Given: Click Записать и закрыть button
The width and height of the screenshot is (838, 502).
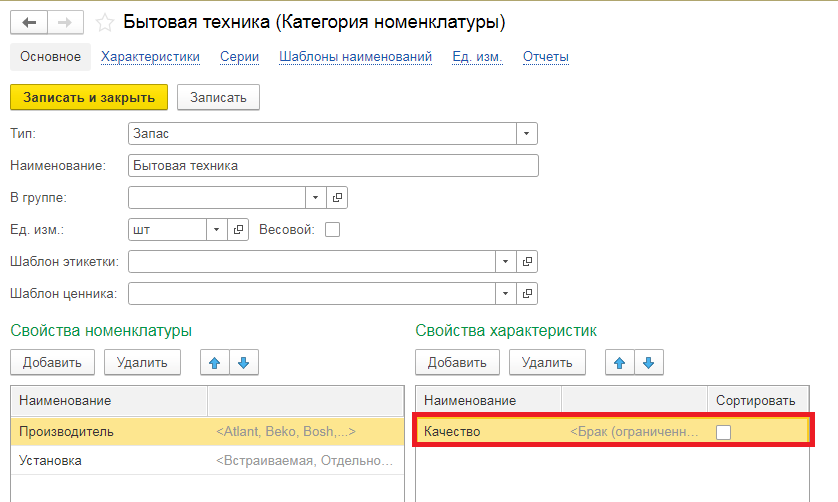Looking at the screenshot, I should [x=89, y=97].
